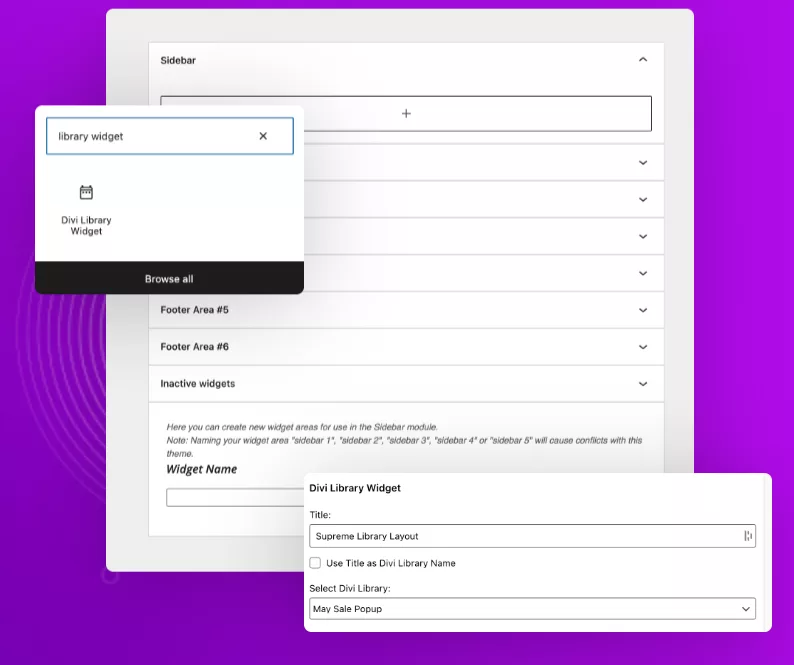Open the Select Divi Library dropdown
Viewport: 794px width, 665px height.
click(x=532, y=609)
